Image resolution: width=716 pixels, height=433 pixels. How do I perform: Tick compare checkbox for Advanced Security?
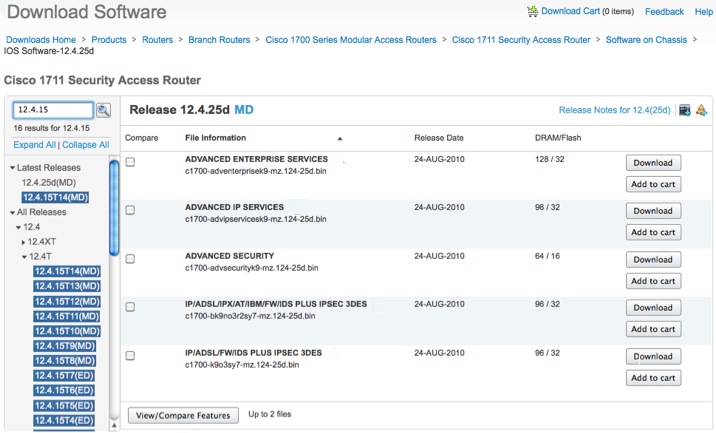[131, 259]
